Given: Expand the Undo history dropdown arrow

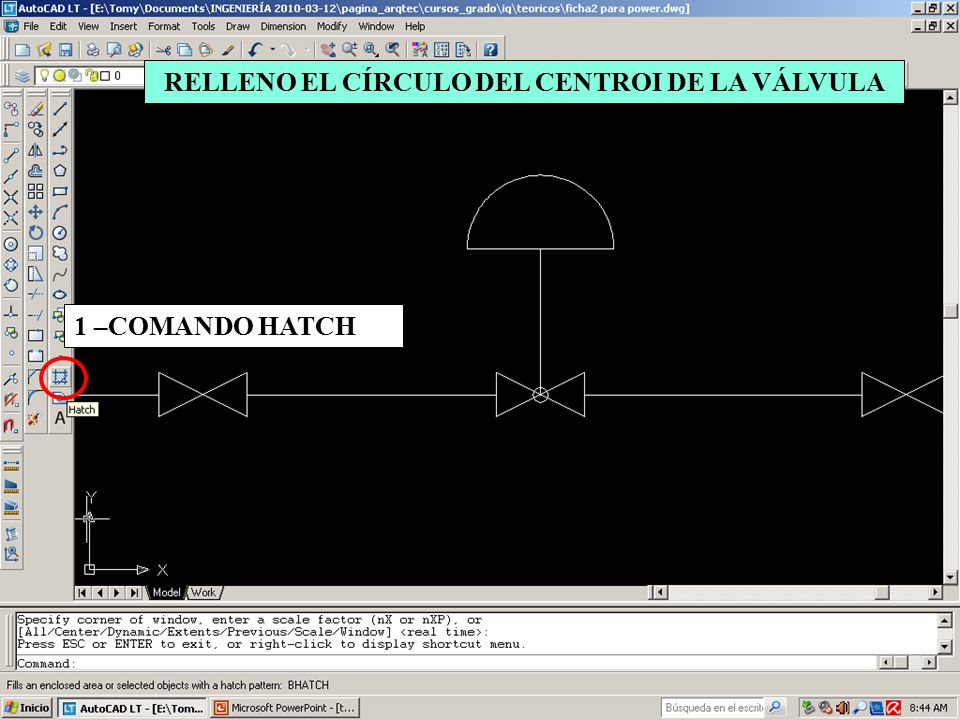Looking at the screenshot, I should 272,50.
